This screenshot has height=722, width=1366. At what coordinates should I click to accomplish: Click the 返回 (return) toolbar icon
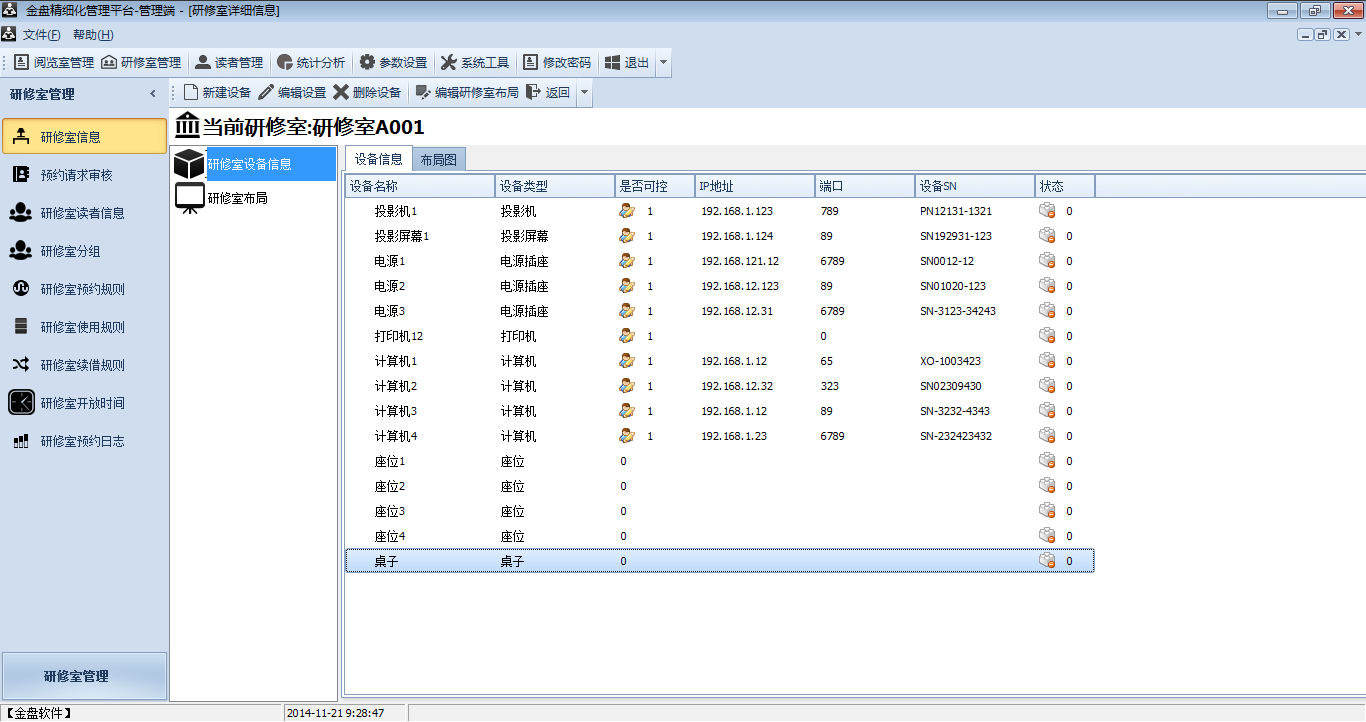[534, 93]
